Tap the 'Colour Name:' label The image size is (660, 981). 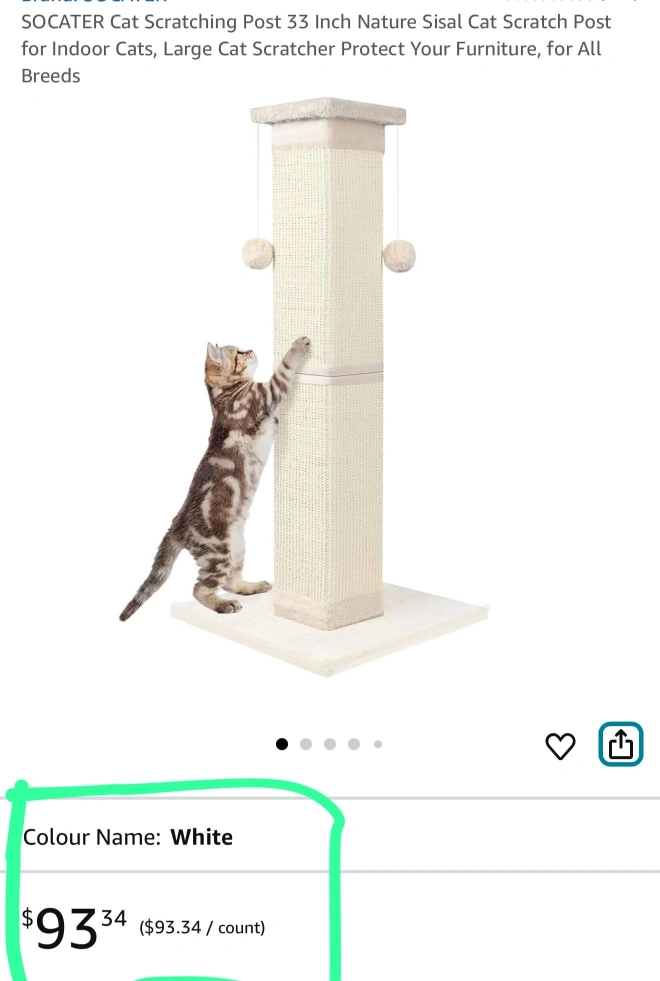(92, 837)
